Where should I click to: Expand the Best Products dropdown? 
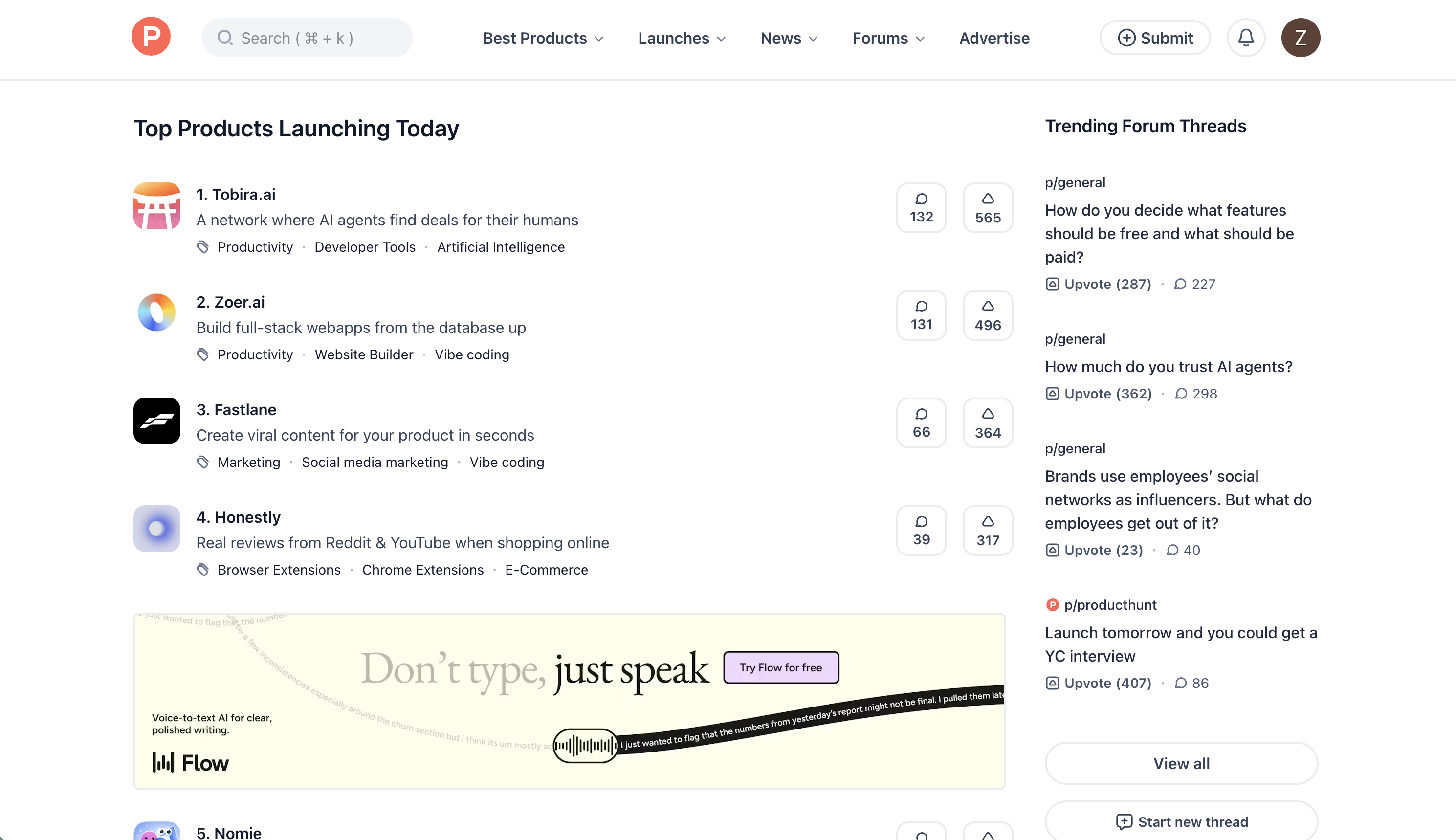click(x=543, y=38)
